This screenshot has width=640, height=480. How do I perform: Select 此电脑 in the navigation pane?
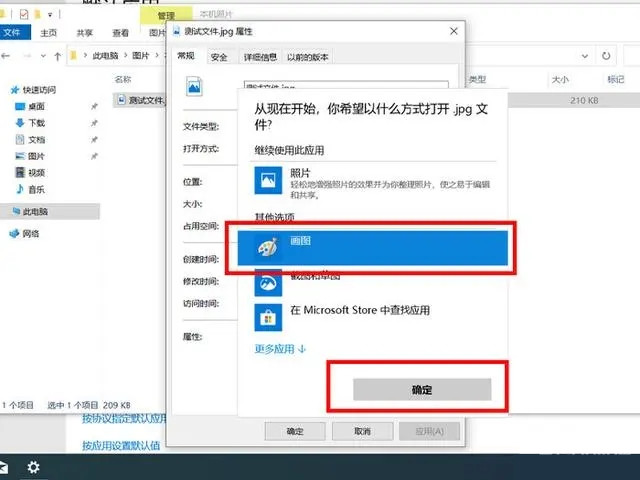(x=50, y=211)
